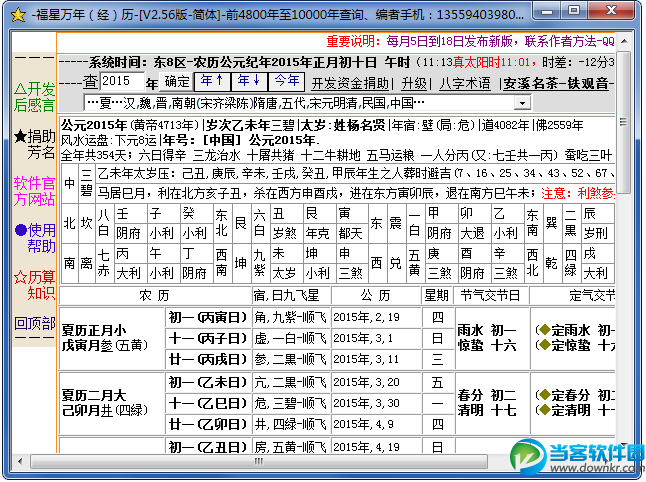The image size is (646, 482).
Task: Click the diamond icon beside 定清明
Action: [545, 410]
